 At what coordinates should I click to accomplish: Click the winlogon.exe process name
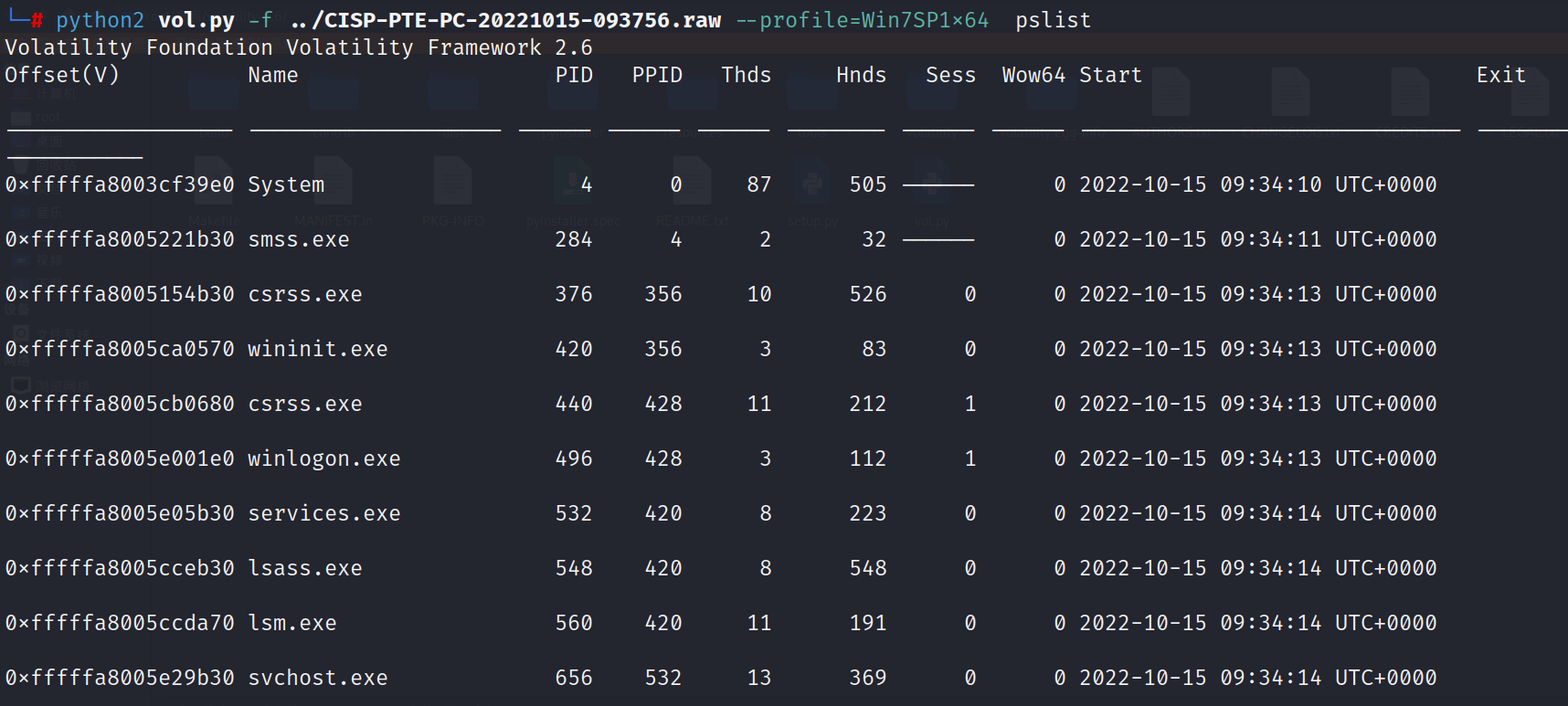(324, 458)
